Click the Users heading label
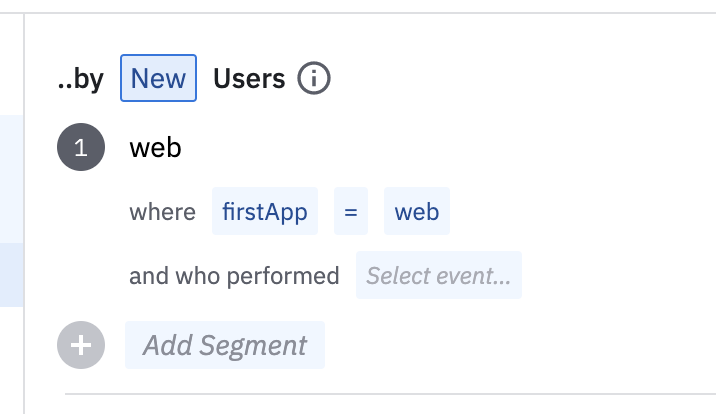This screenshot has height=414, width=716. [x=249, y=78]
